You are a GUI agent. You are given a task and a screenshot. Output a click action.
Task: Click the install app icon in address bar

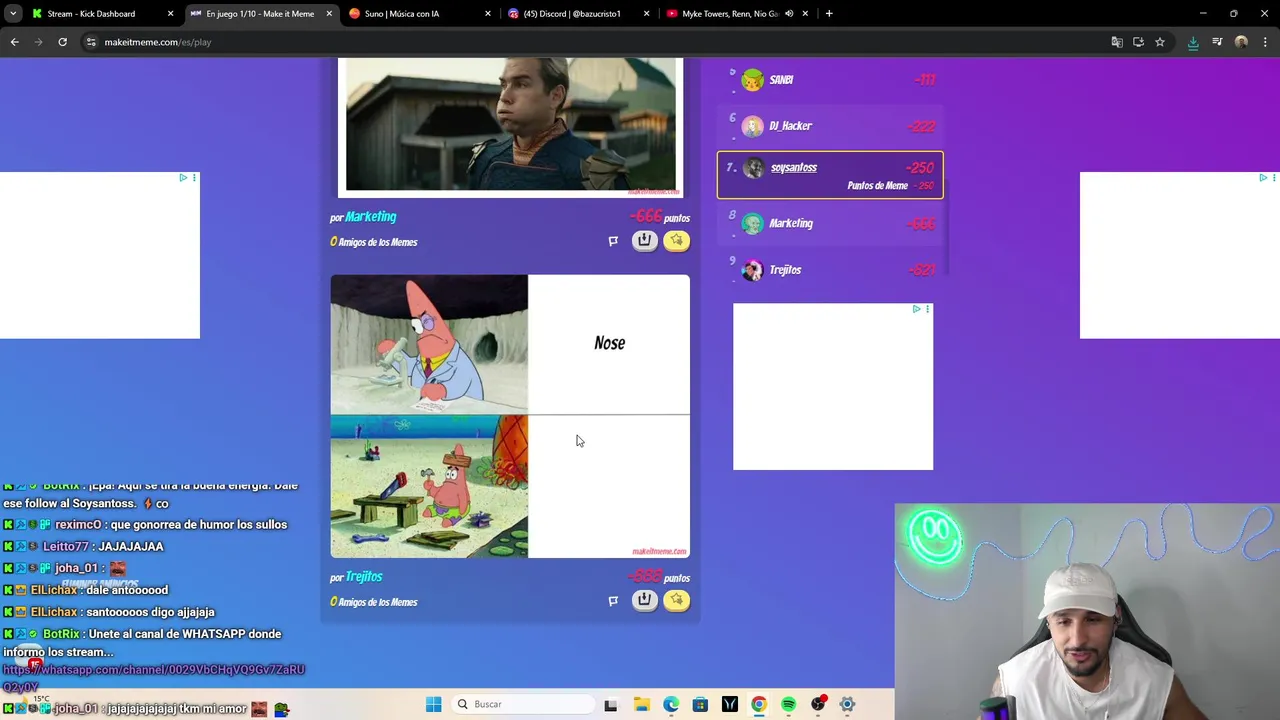pyautogui.click(x=1138, y=42)
